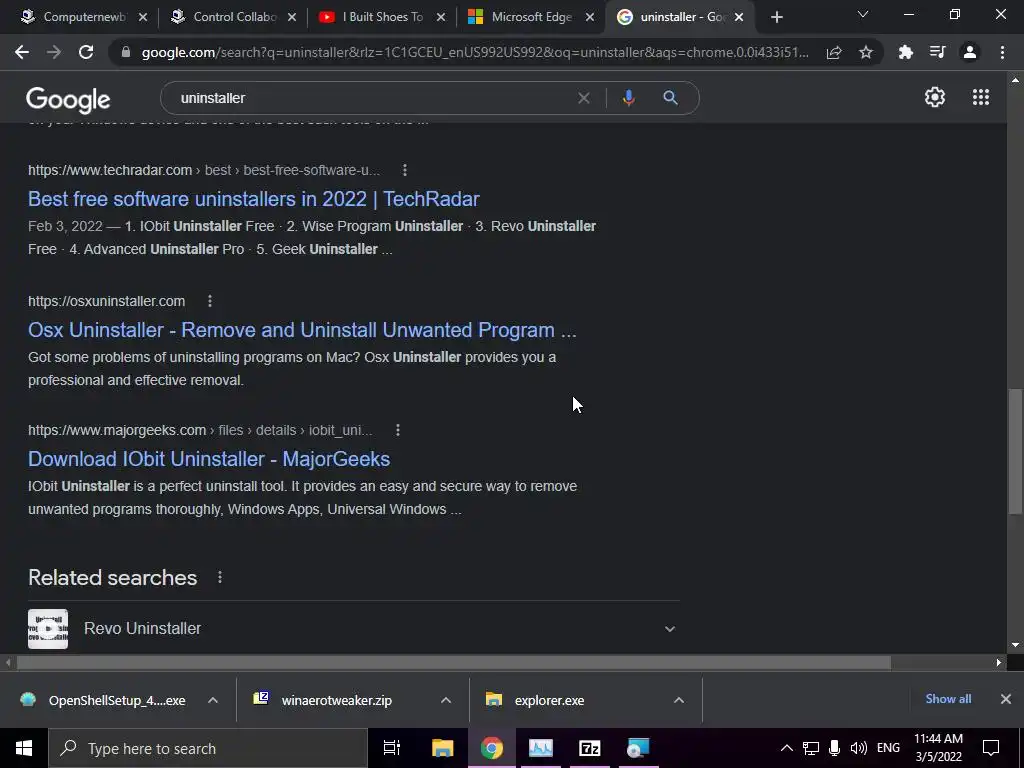Screen dimensions: 1024x768
Task: Open options for explorer.exe download
Action: click(x=679, y=700)
